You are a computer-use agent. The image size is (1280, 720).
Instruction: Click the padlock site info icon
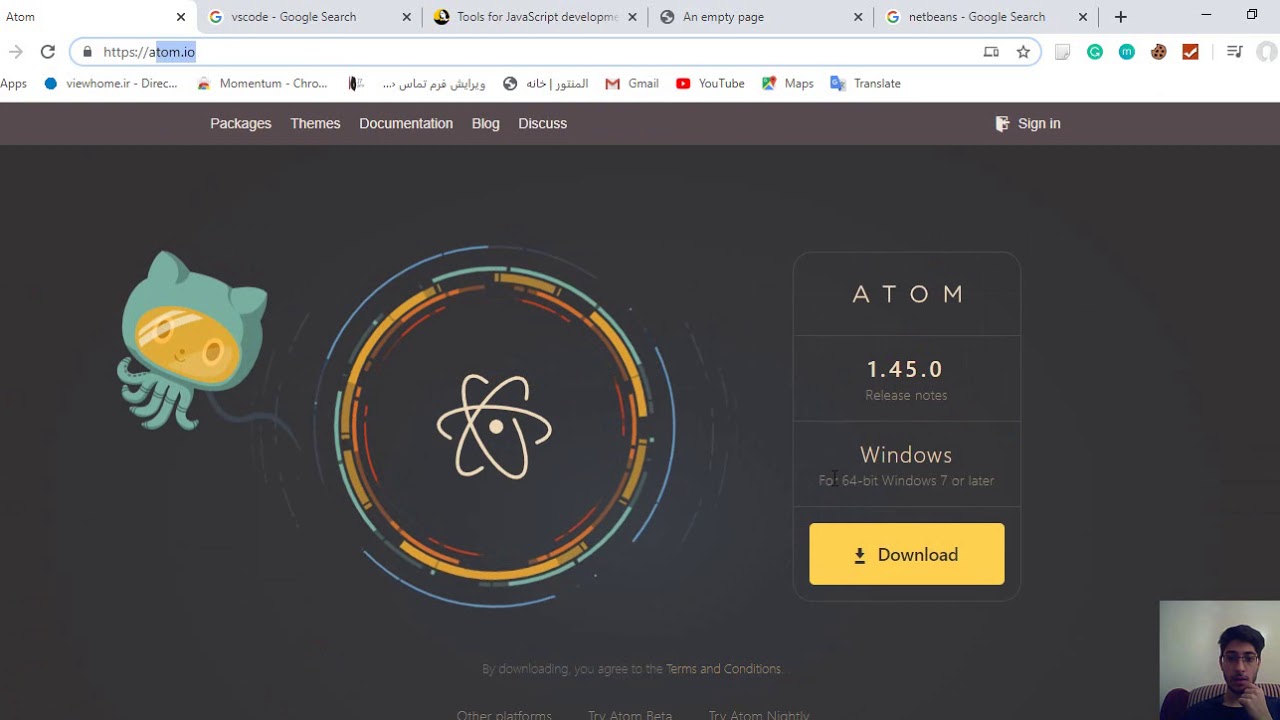pos(87,52)
